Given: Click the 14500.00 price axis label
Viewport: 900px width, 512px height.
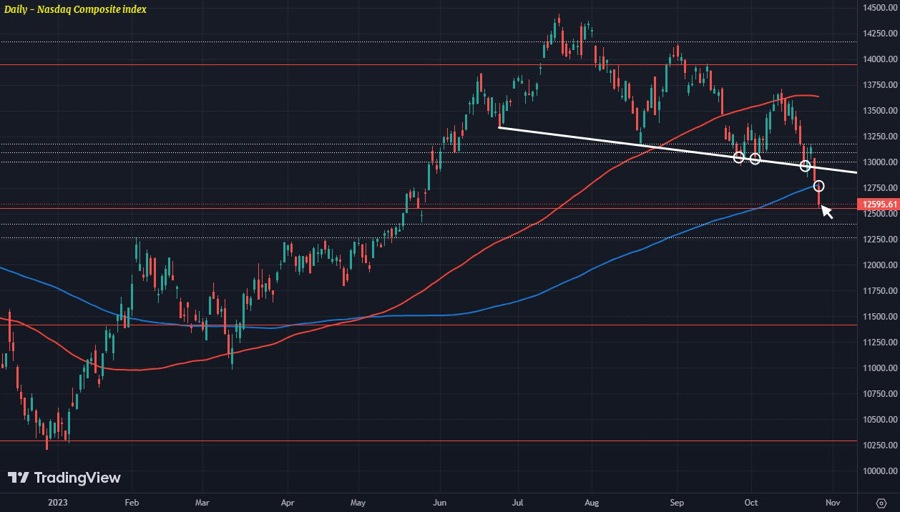Looking at the screenshot, I should 879,8.
